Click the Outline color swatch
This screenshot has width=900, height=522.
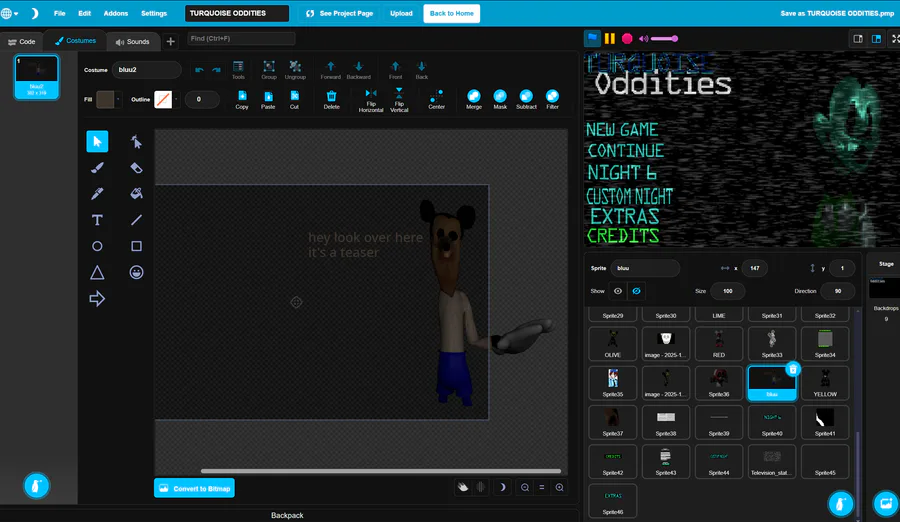pos(163,99)
